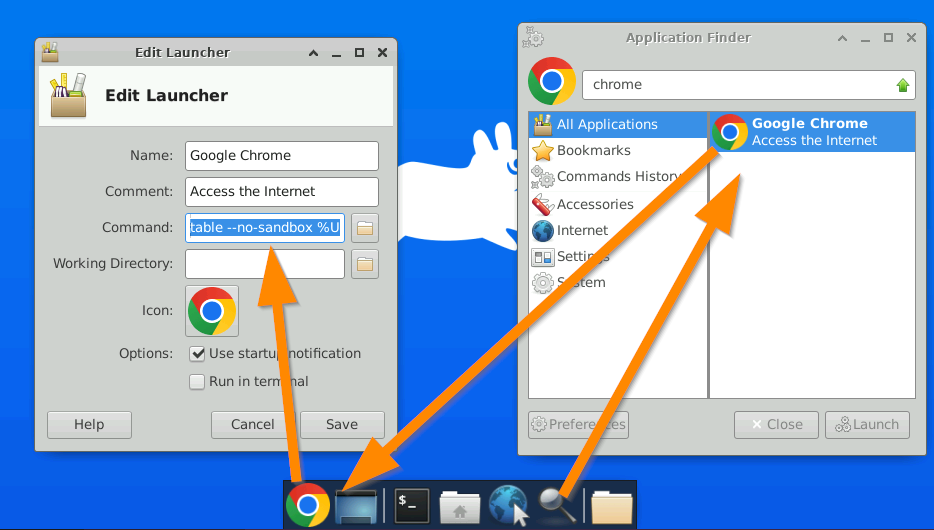Open Edit Launcher window menu icon

coord(50,52)
